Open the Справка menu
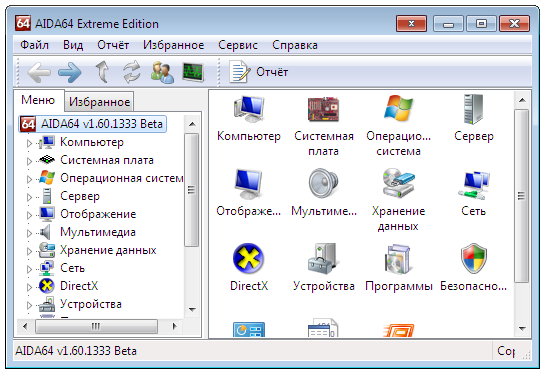Image resolution: width=545 pixels, height=374 pixels. [295, 45]
